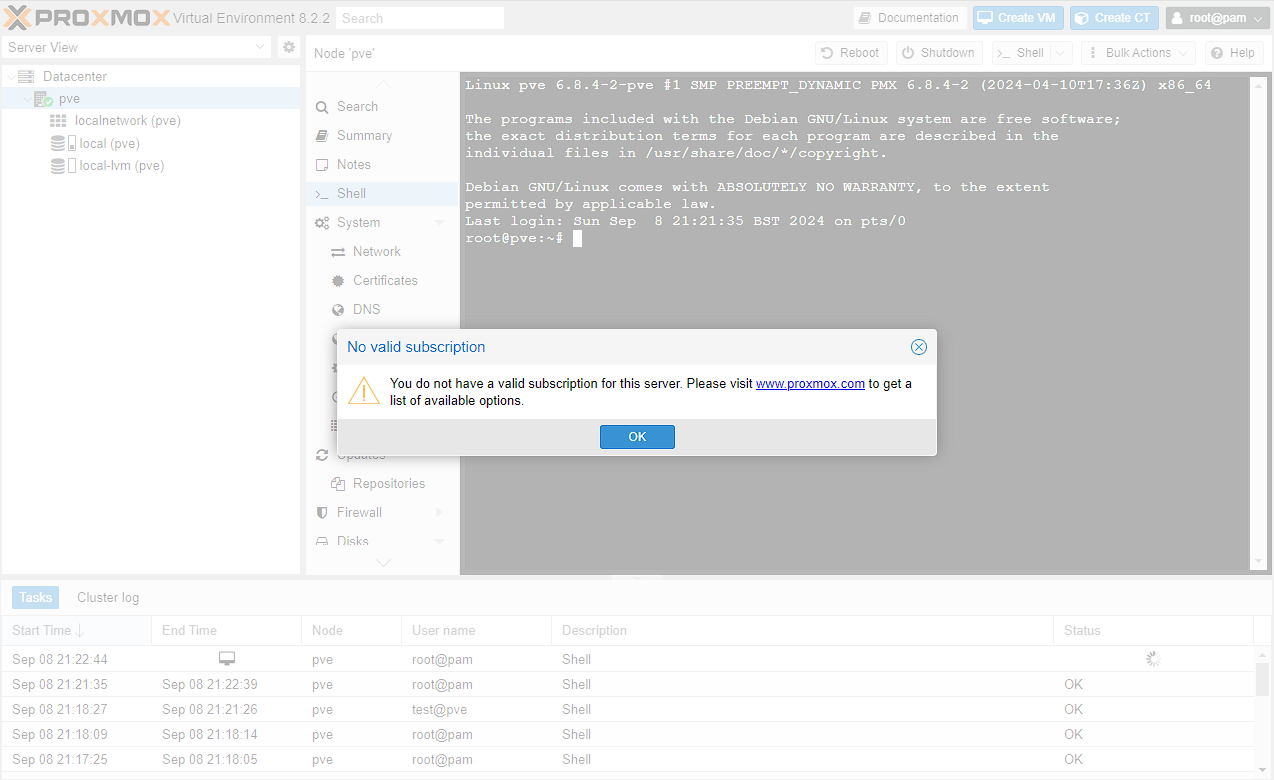This screenshot has width=1274, height=780.
Task: Switch to the Cluster log tab
Action: [x=108, y=597]
